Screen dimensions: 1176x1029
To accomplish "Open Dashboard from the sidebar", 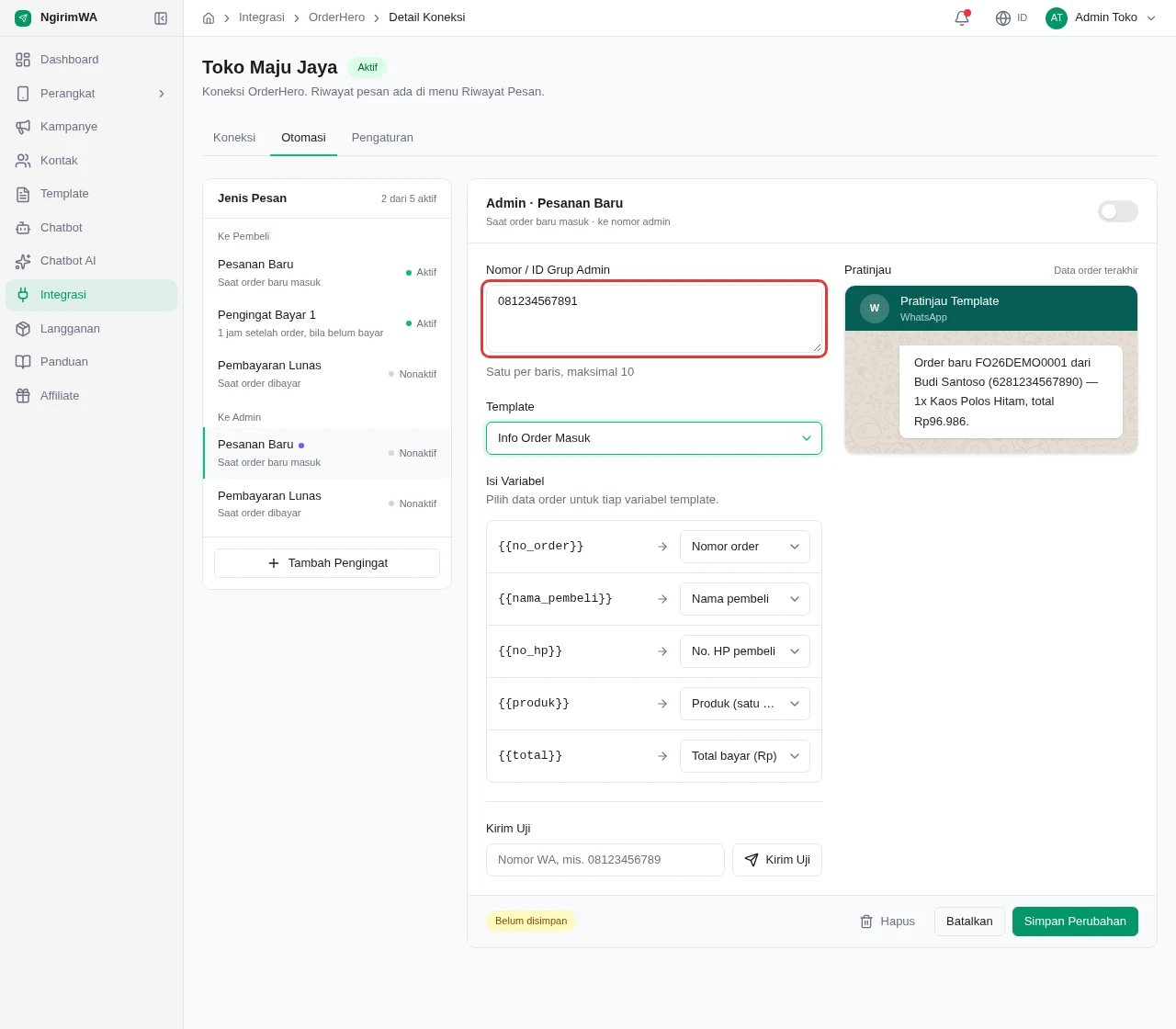I will click(x=91, y=60).
